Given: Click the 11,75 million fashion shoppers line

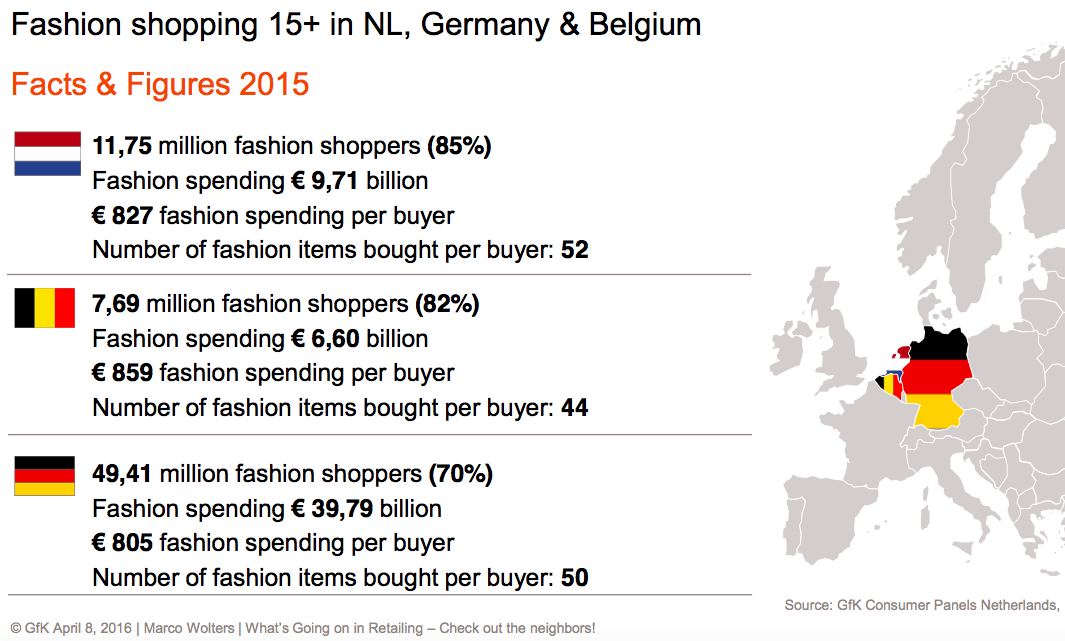Looking at the screenshot, I should [291, 146].
